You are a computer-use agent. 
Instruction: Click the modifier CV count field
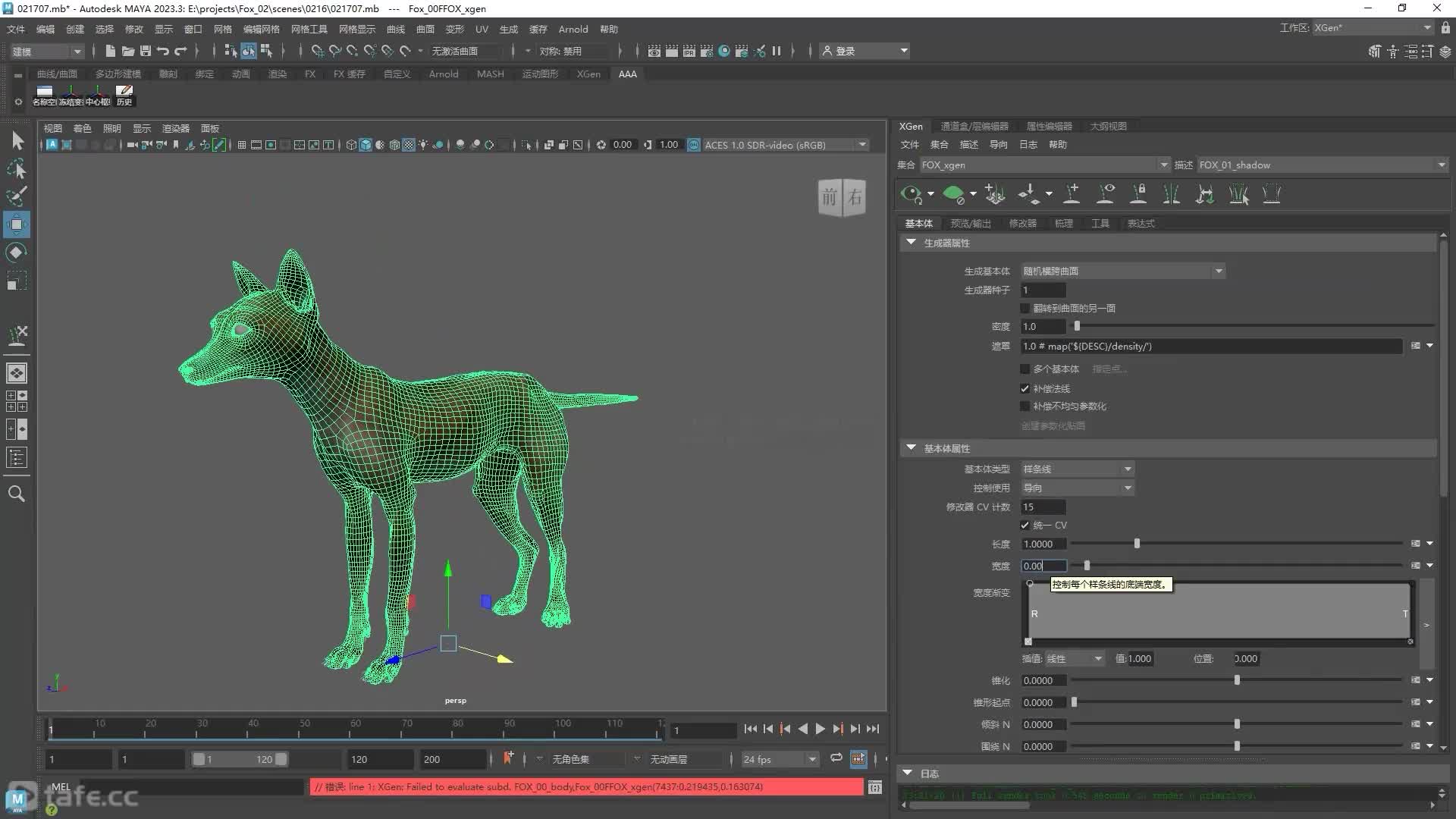[x=1043, y=507]
